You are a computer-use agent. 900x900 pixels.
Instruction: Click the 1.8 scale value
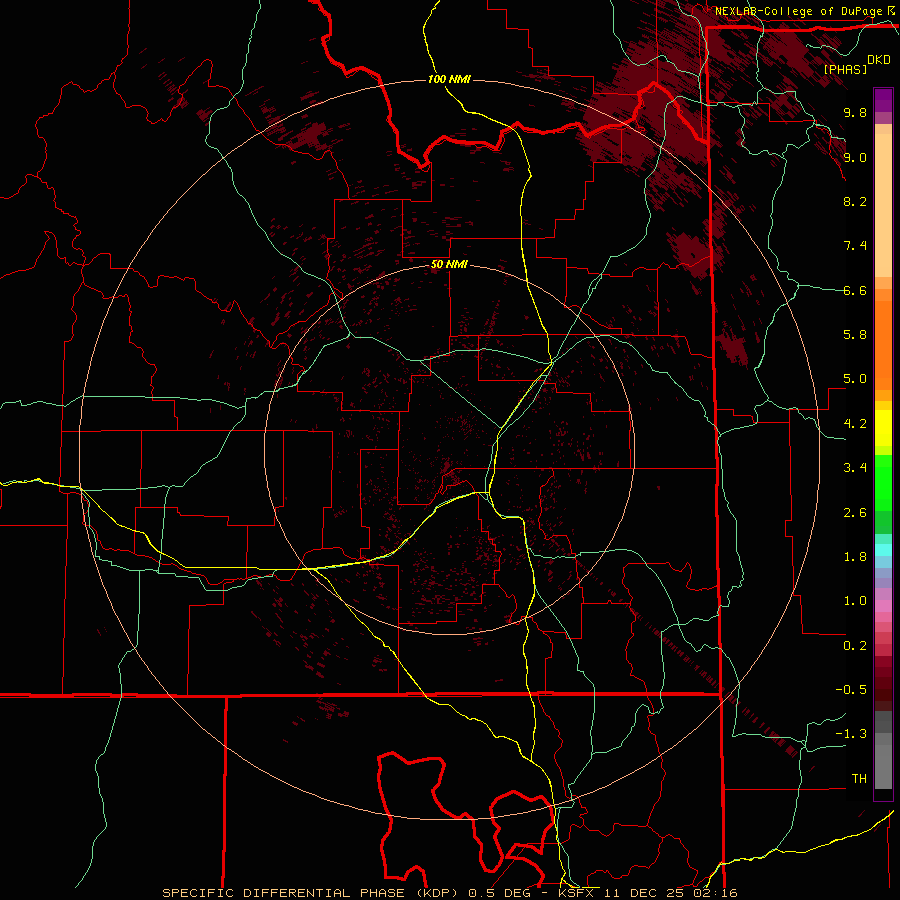(855, 557)
